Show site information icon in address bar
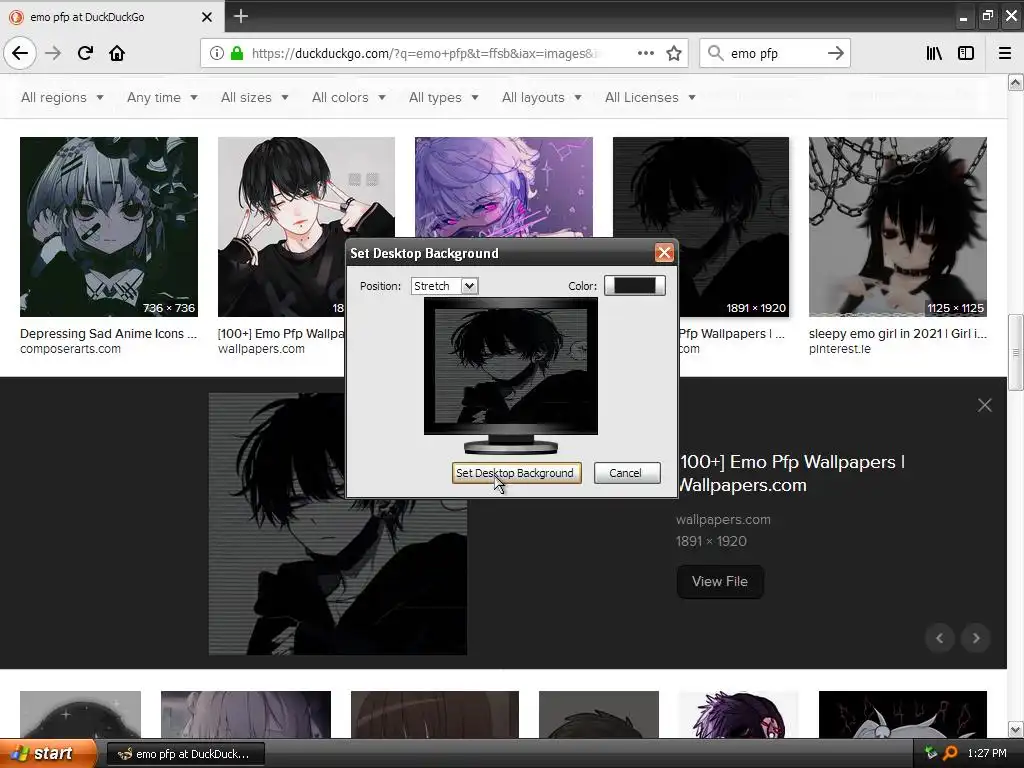This screenshot has height=768, width=1024. pyautogui.click(x=217, y=54)
